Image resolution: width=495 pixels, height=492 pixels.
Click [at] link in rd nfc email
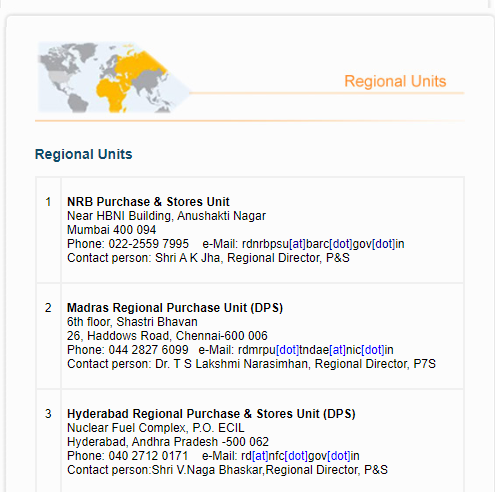pyautogui.click(x=260, y=456)
